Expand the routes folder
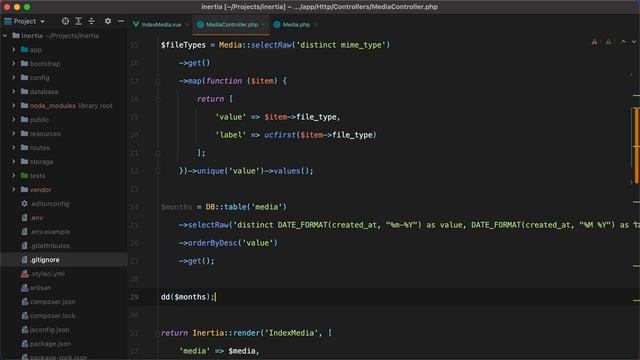This screenshot has height=360, width=640. click(x=13, y=148)
